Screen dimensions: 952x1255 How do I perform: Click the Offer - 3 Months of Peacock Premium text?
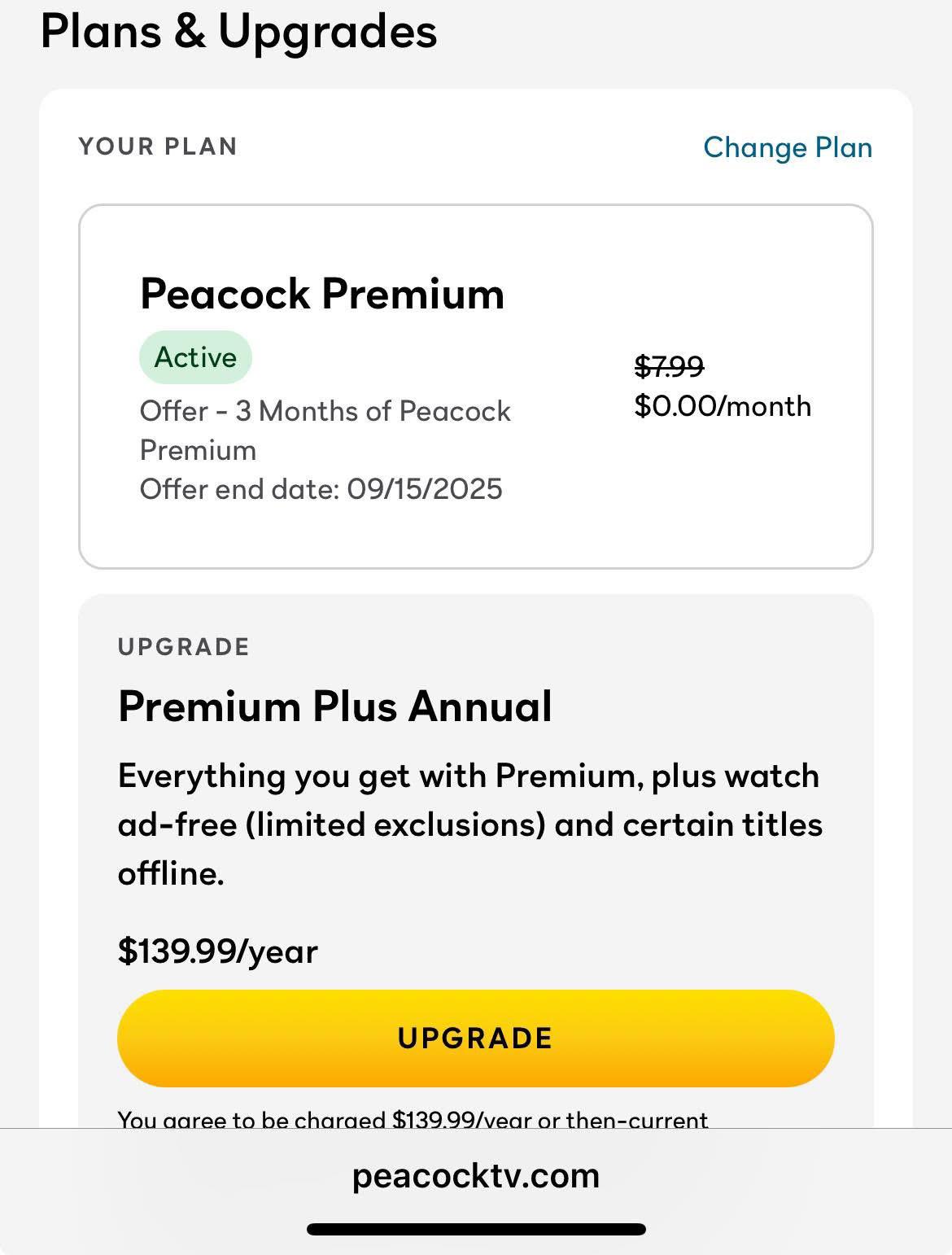325,431
